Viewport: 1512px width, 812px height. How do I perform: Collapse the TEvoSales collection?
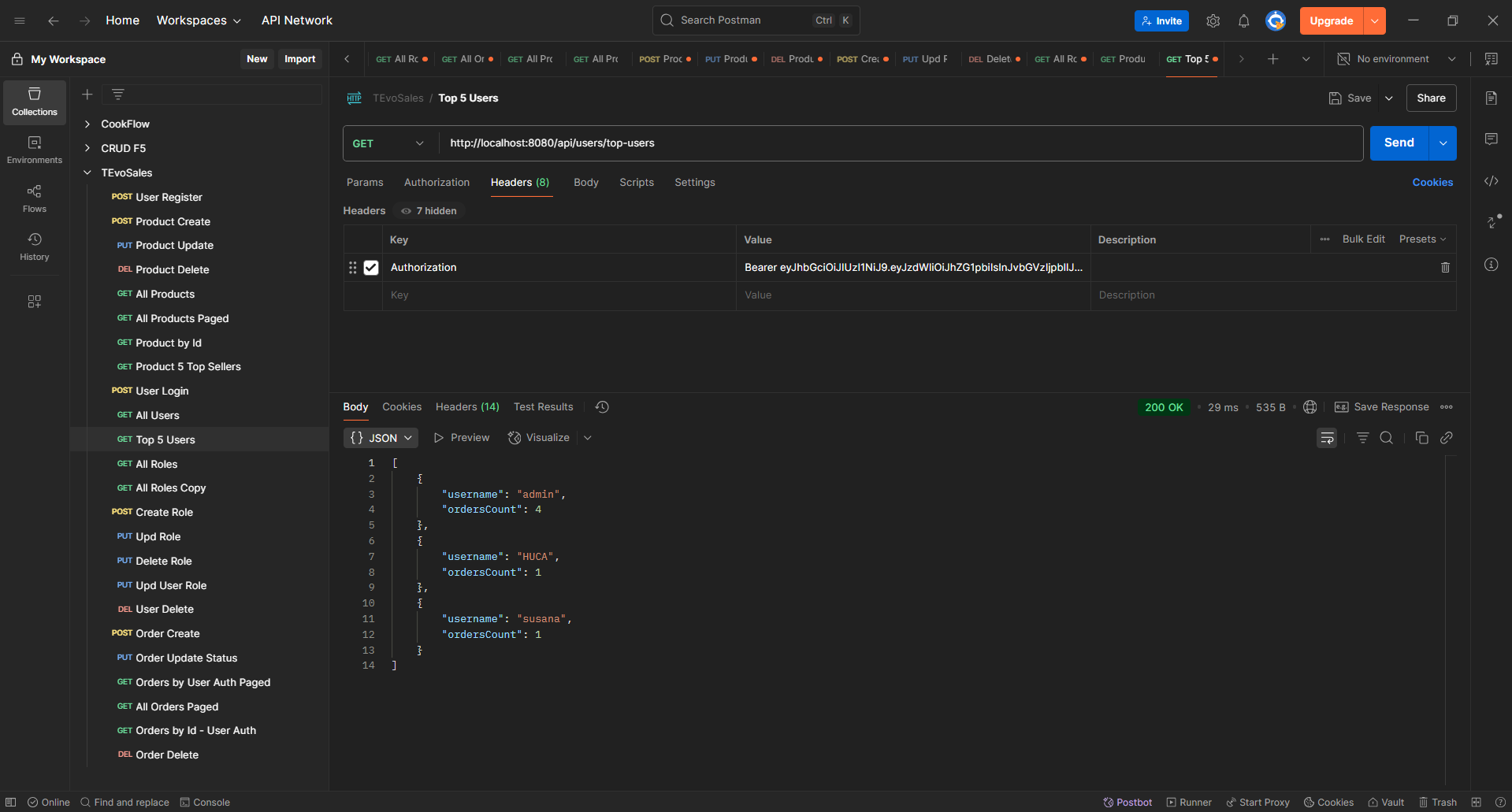point(87,173)
